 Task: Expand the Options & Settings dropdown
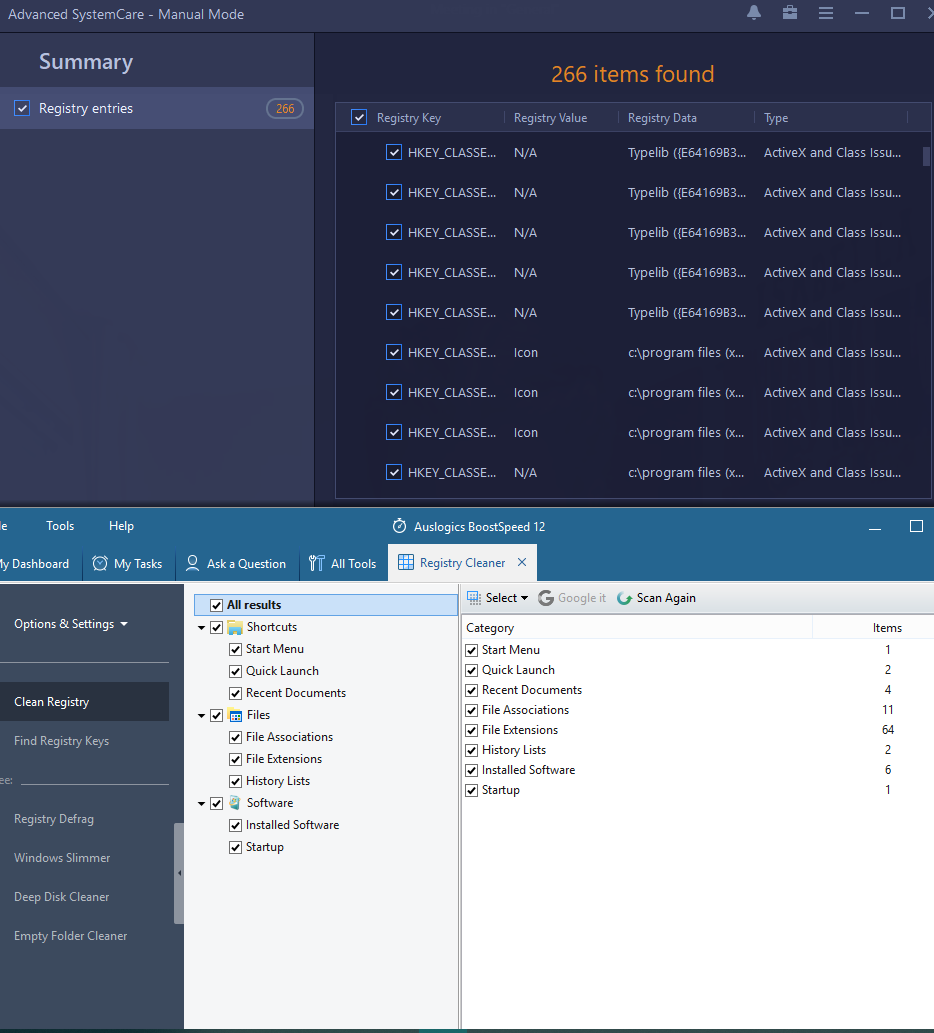pos(71,624)
